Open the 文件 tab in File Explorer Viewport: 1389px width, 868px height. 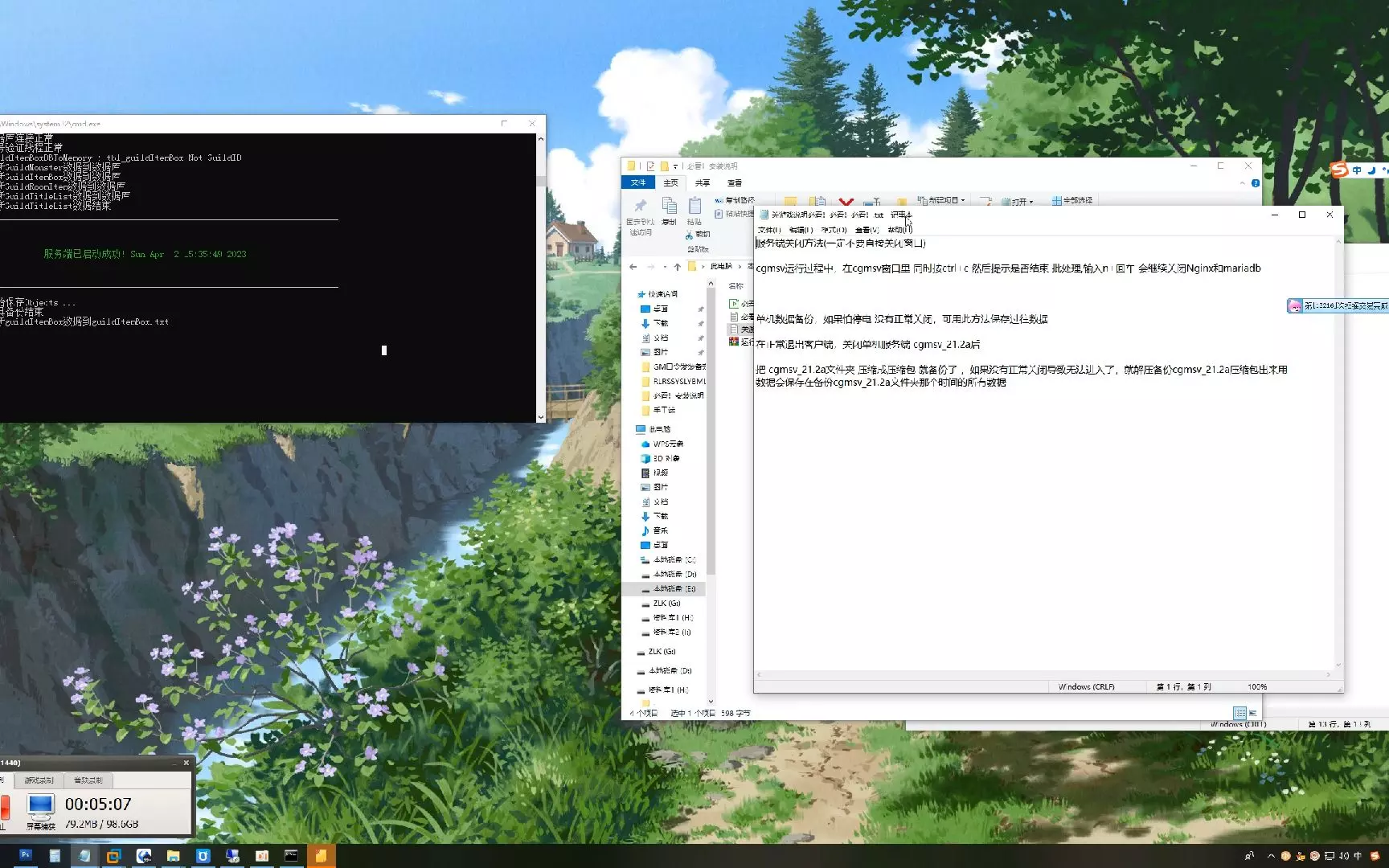coord(638,182)
